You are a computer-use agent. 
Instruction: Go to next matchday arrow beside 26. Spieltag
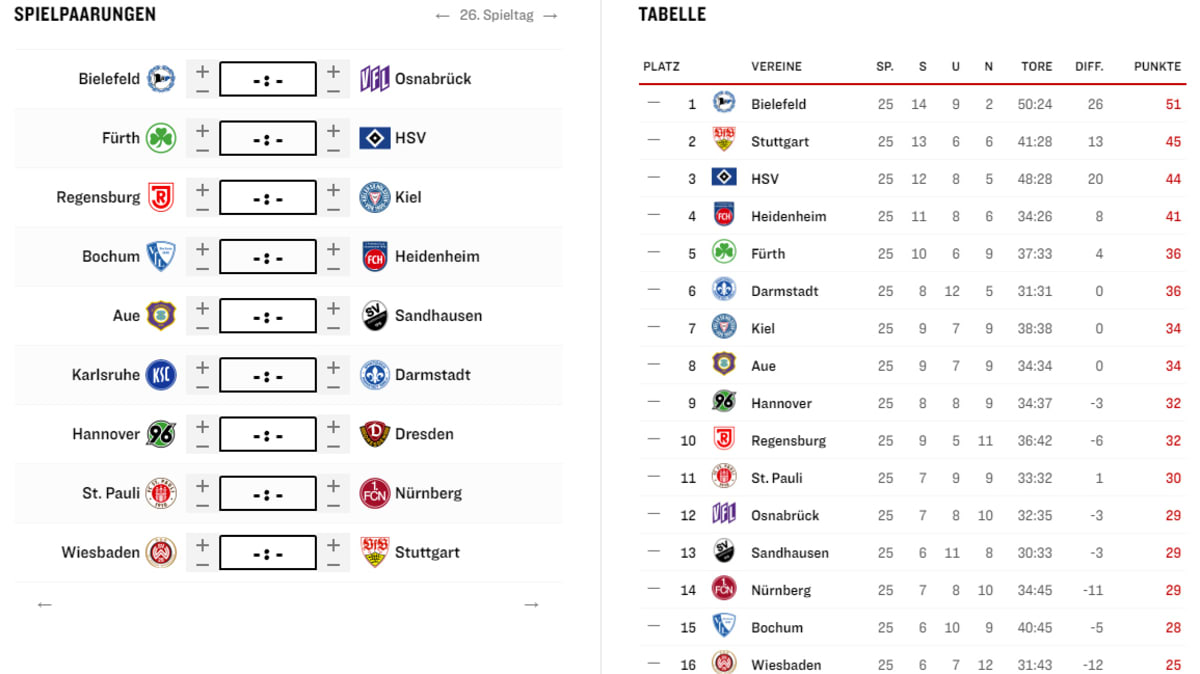pyautogui.click(x=550, y=16)
